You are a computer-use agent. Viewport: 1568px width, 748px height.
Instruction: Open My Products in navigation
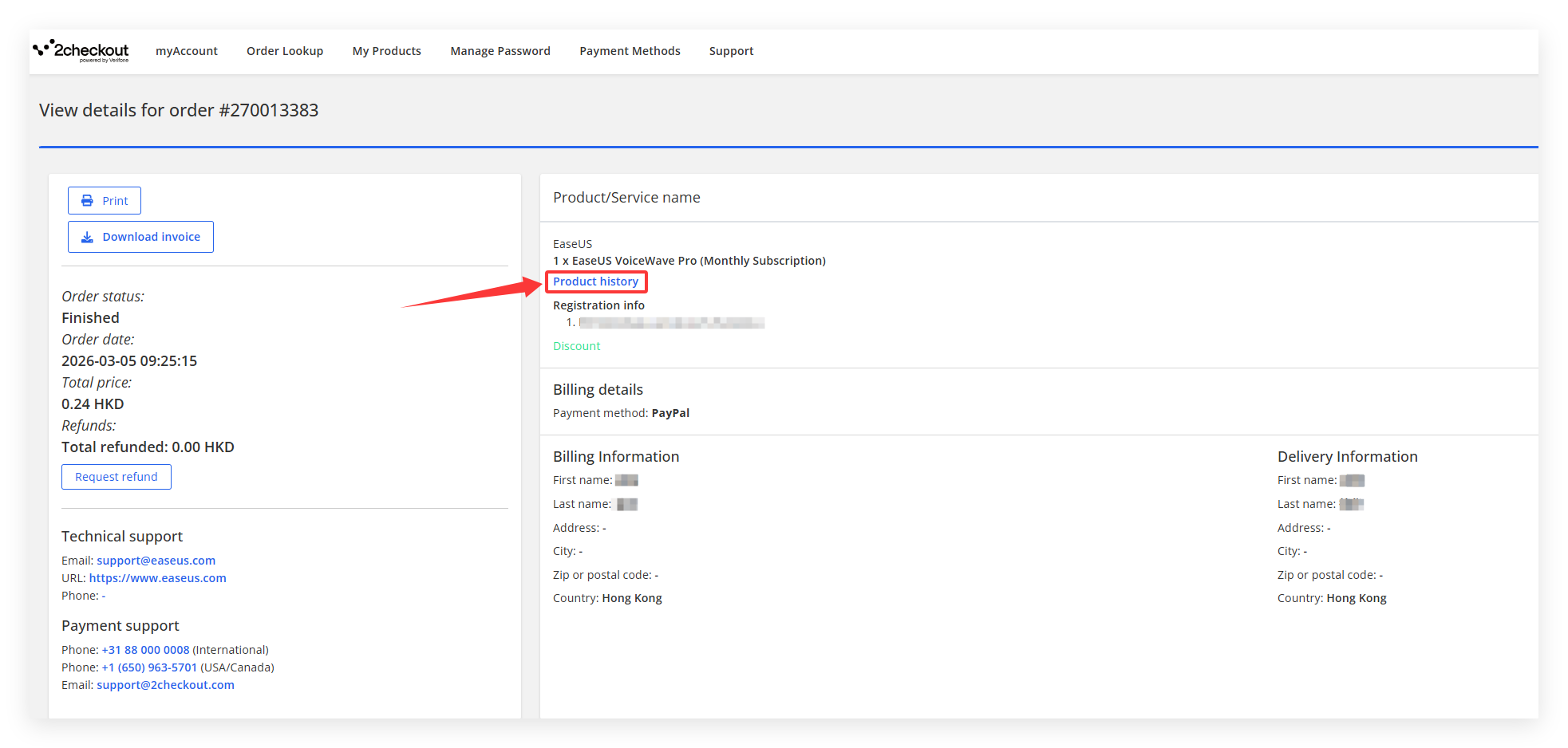[387, 51]
